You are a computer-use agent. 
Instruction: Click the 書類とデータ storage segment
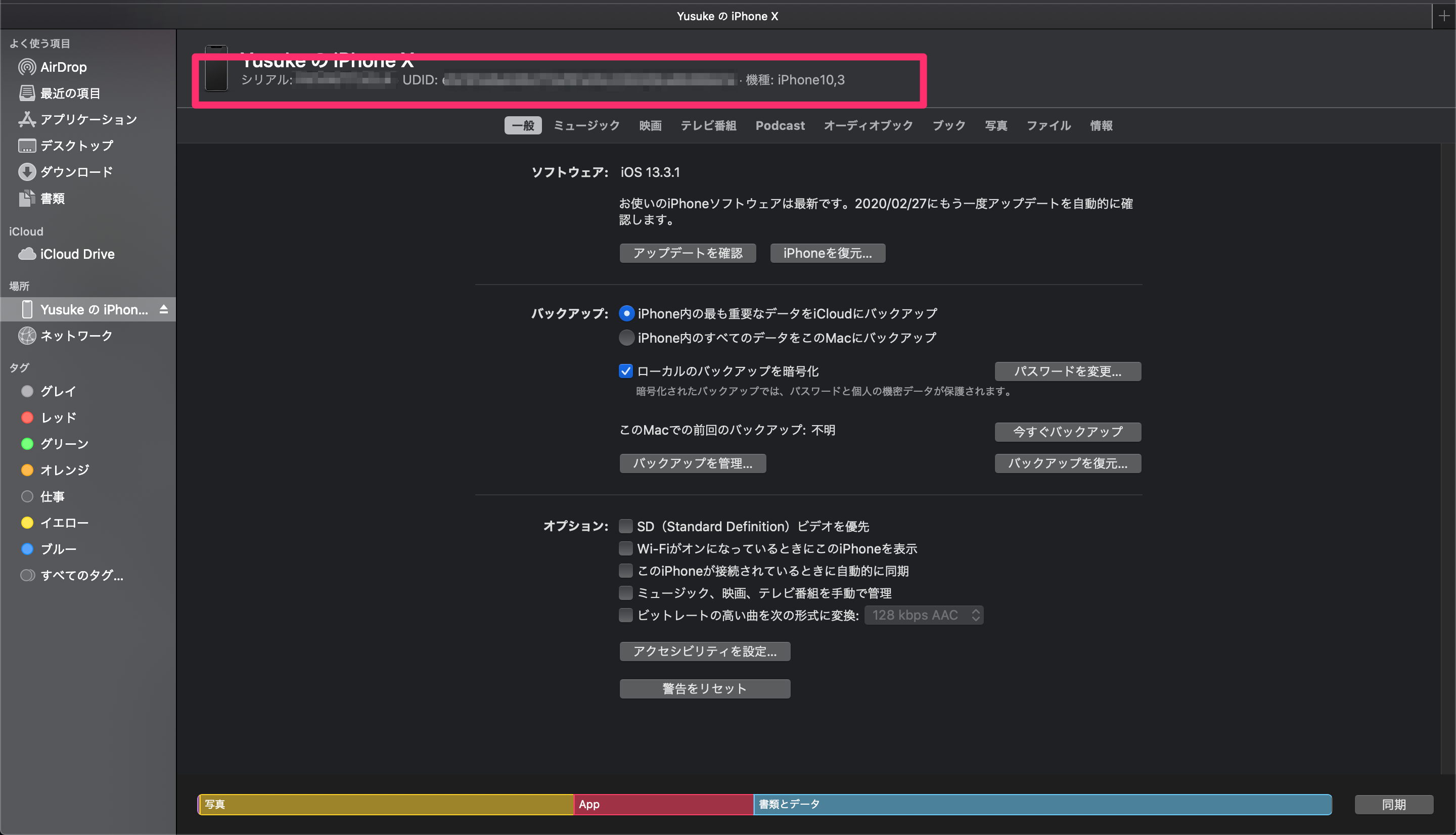[x=1042, y=805]
